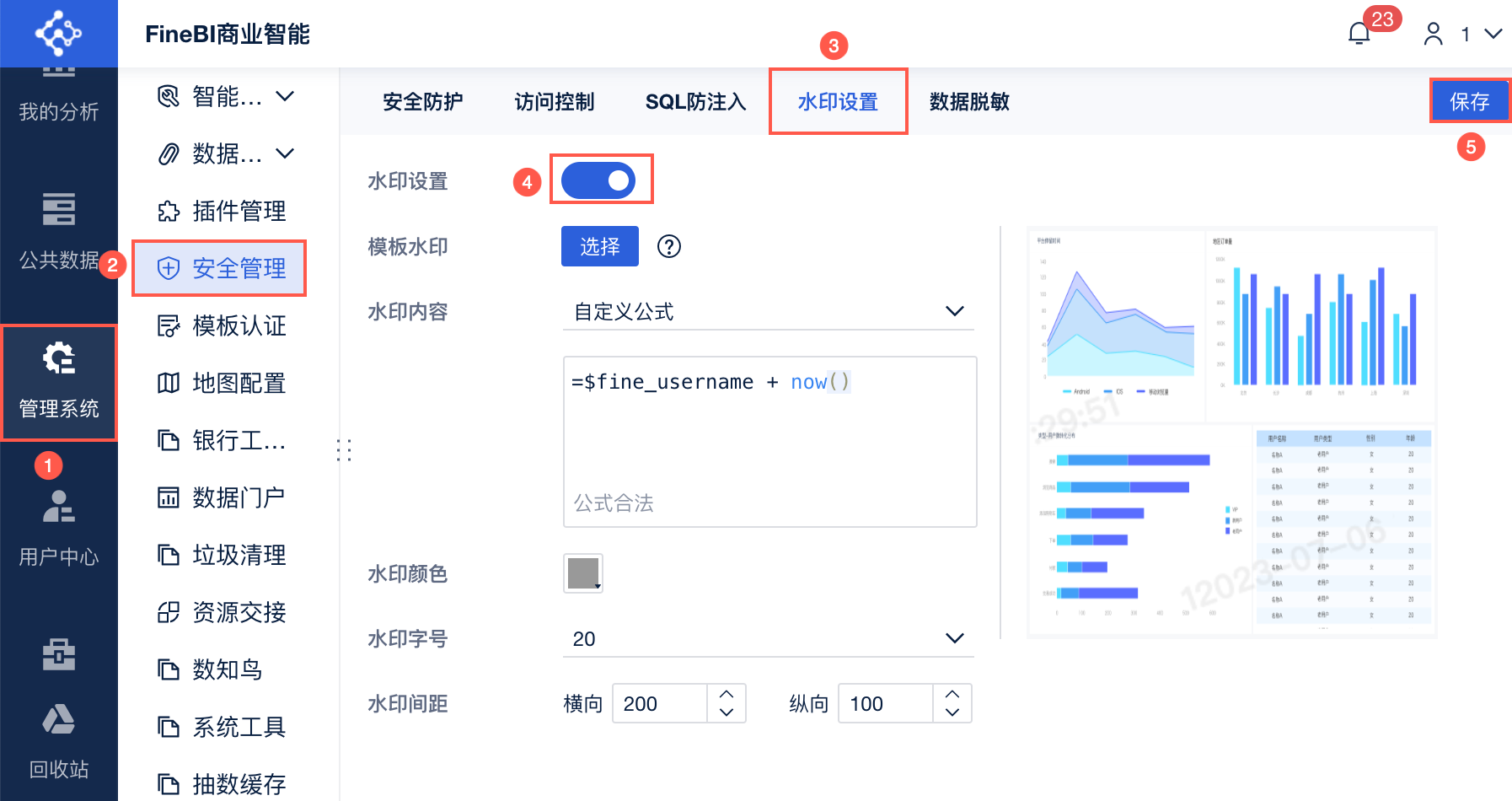Decrease the 横向 spacing value
1512x801 pixels.
click(x=727, y=712)
